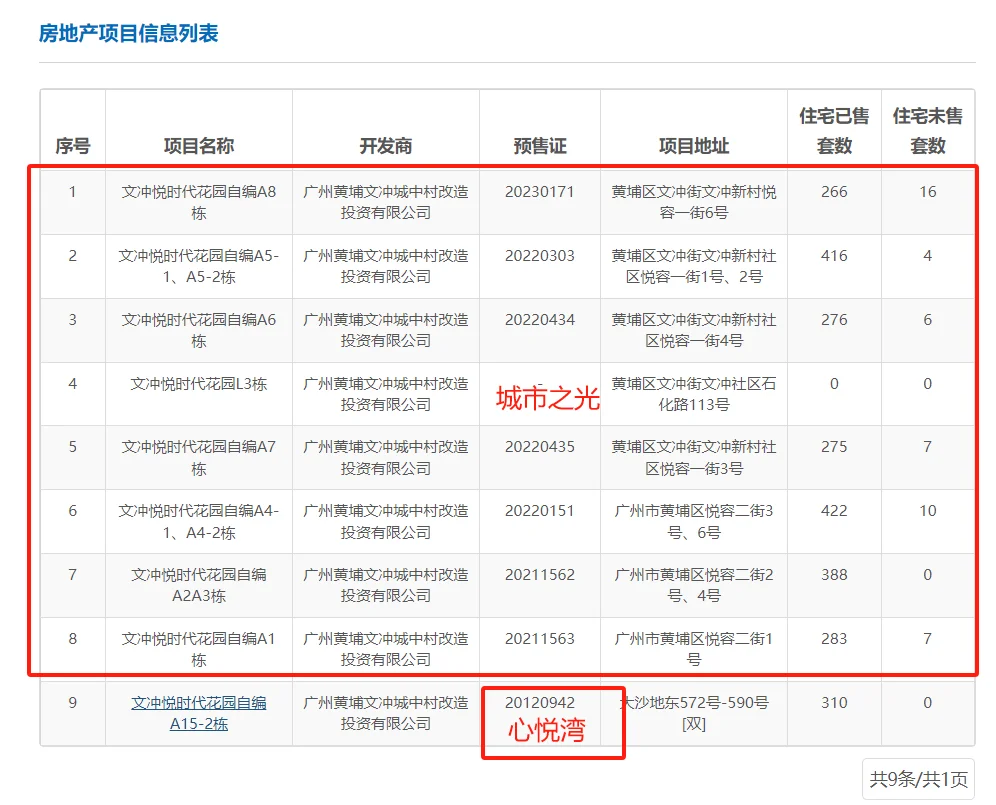Click presale permit number 20220434
Viewport: 996px width, 805px height.
click(x=540, y=320)
